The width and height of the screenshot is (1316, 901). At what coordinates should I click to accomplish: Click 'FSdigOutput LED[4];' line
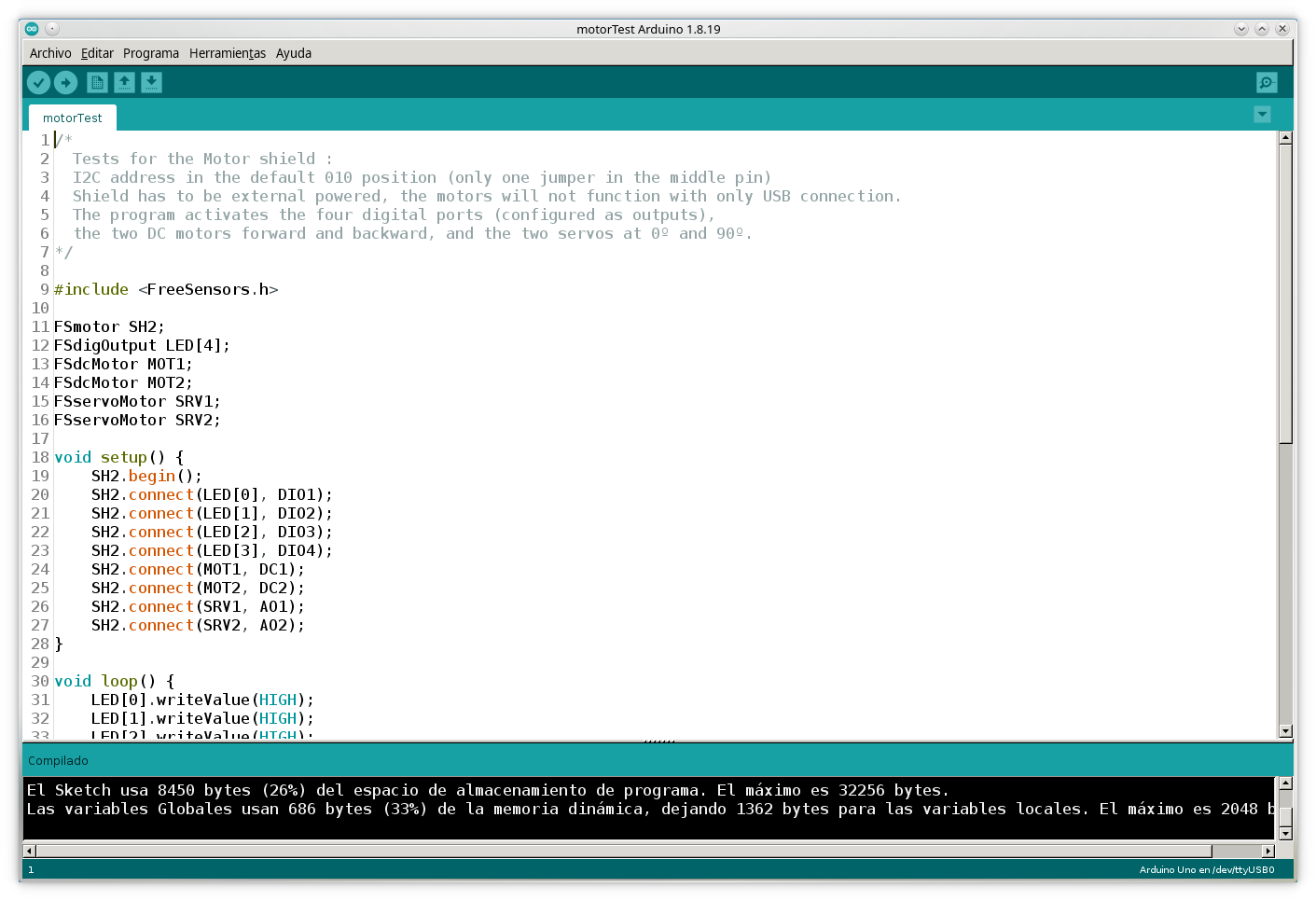[142, 345]
